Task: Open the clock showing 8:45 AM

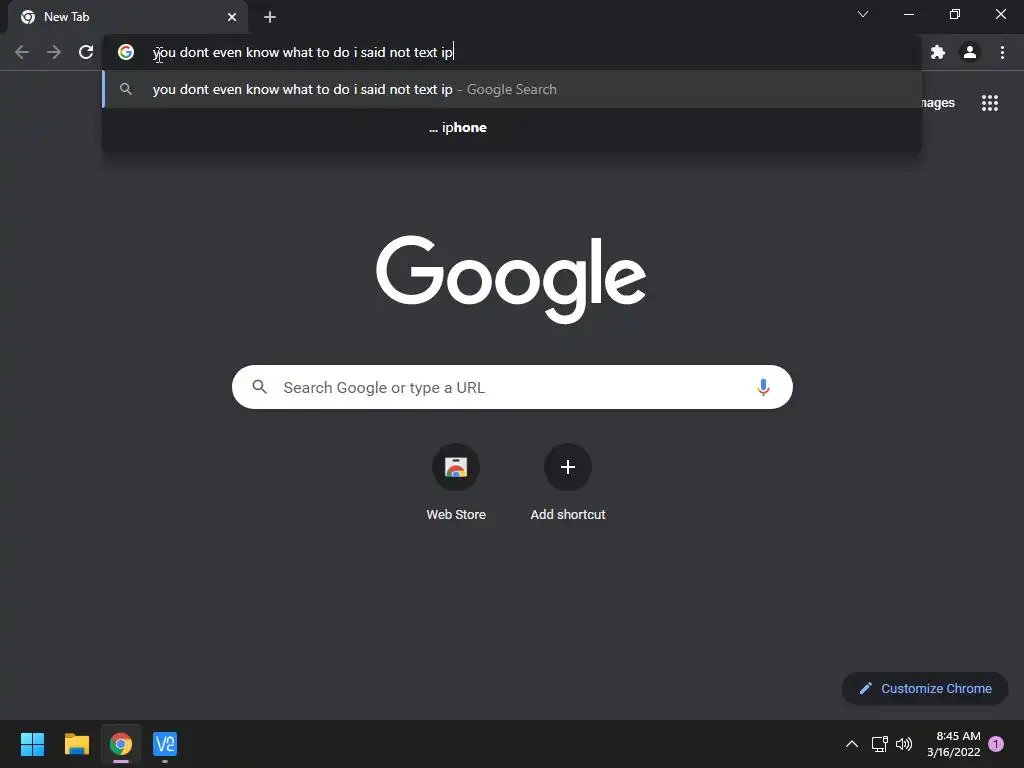Action: (x=953, y=744)
